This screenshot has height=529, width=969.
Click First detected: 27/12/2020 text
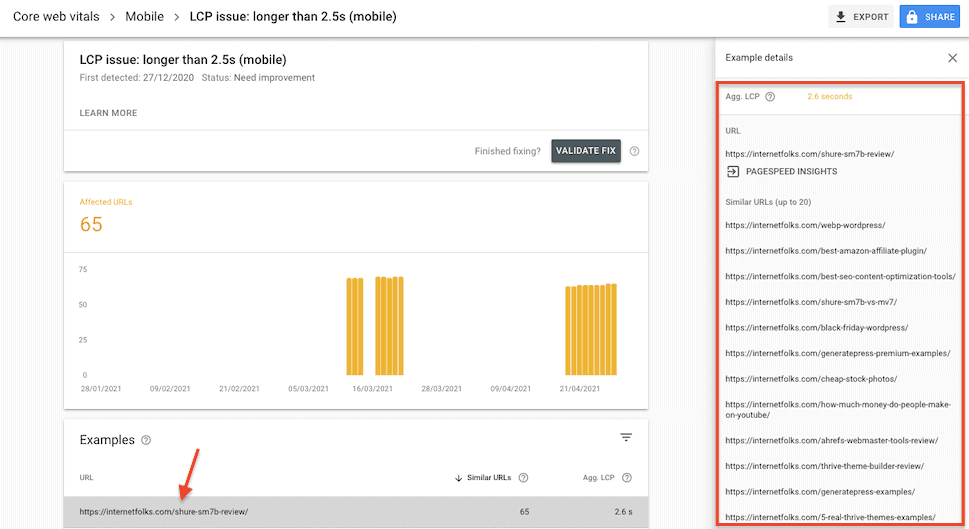(x=137, y=78)
